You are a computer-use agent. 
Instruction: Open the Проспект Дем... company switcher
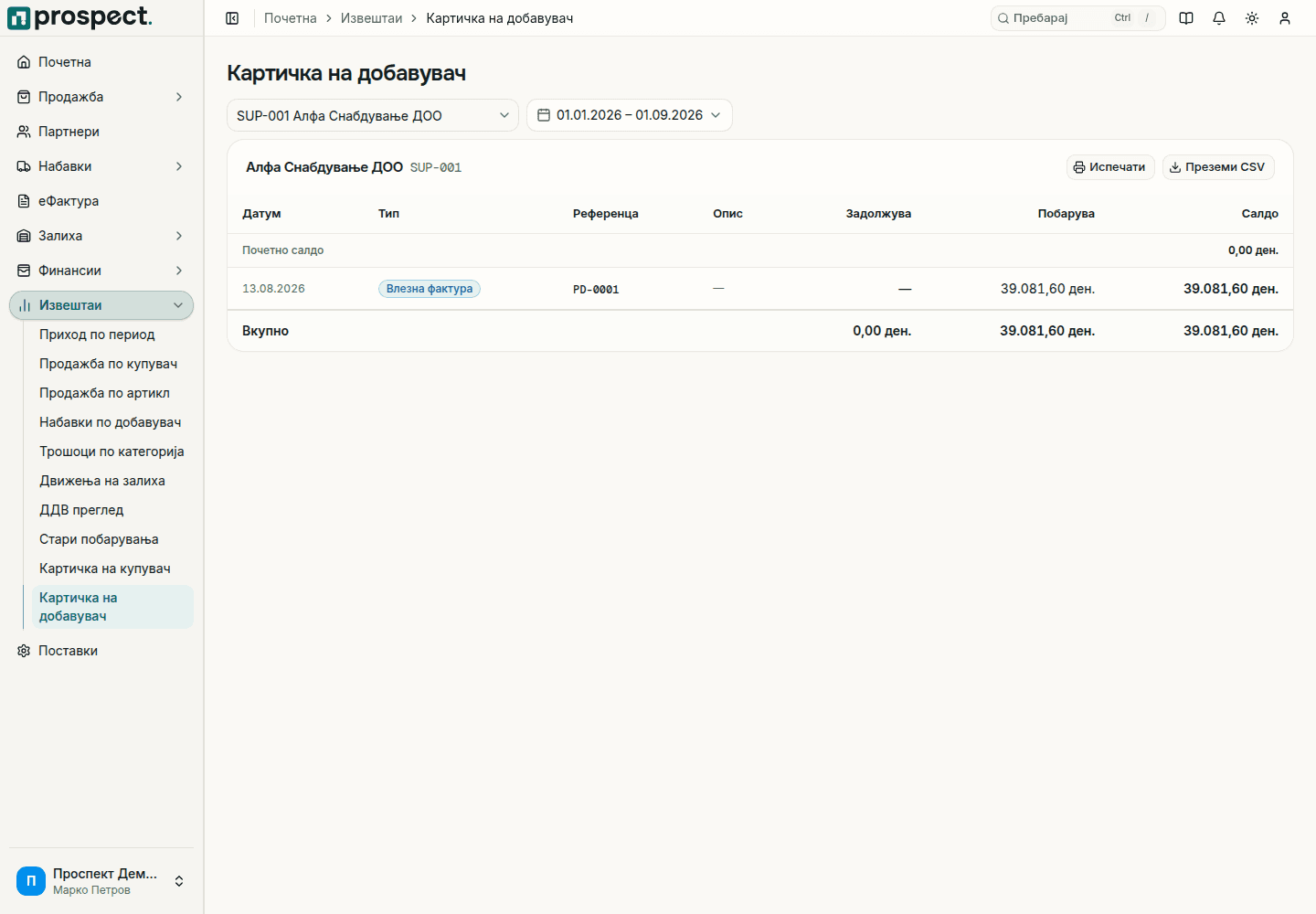tap(101, 881)
